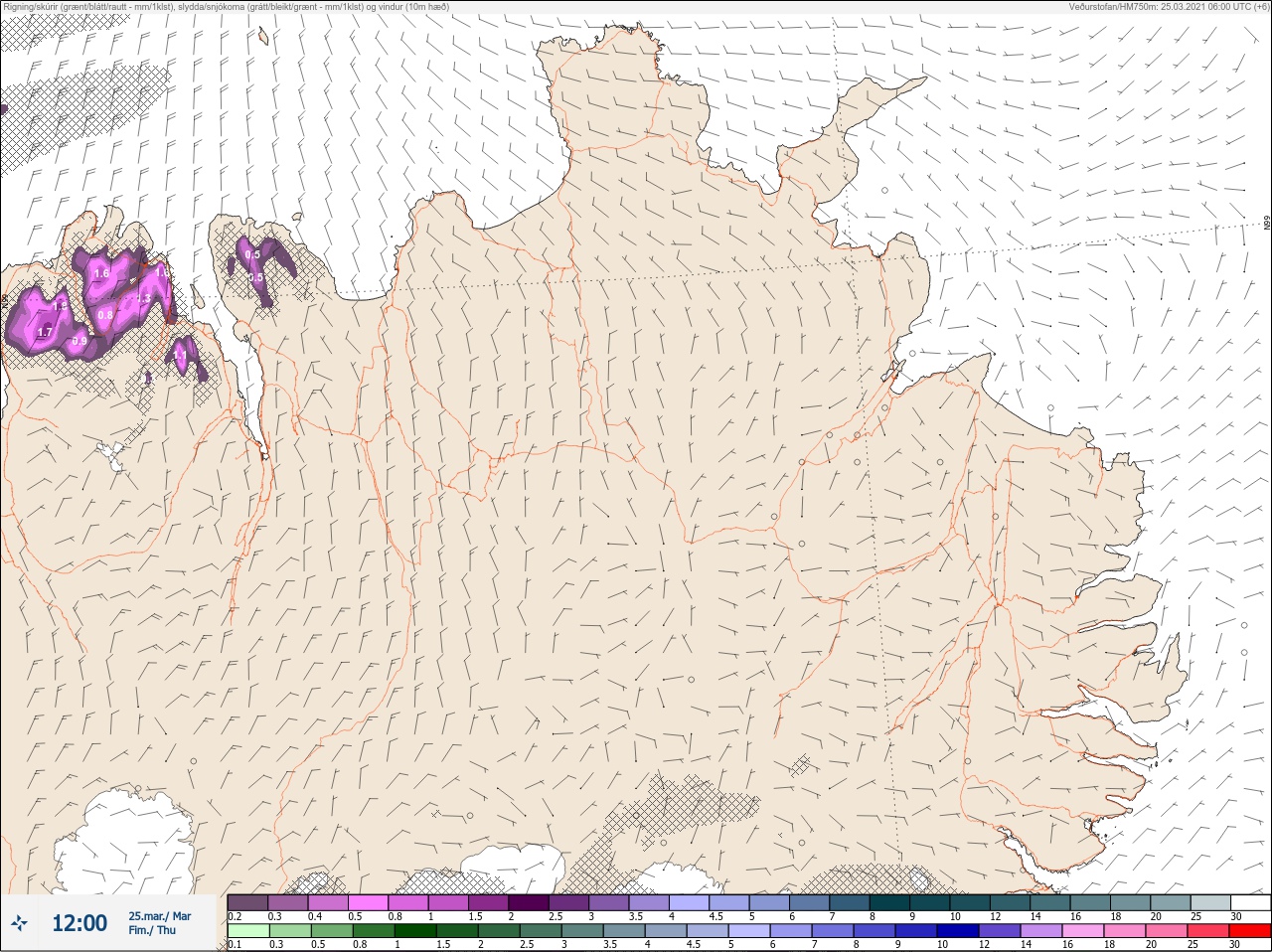The width and height of the screenshot is (1272, 952).
Task: Click the bright red swatch ending the lower legend
Action: [x=1249, y=931]
